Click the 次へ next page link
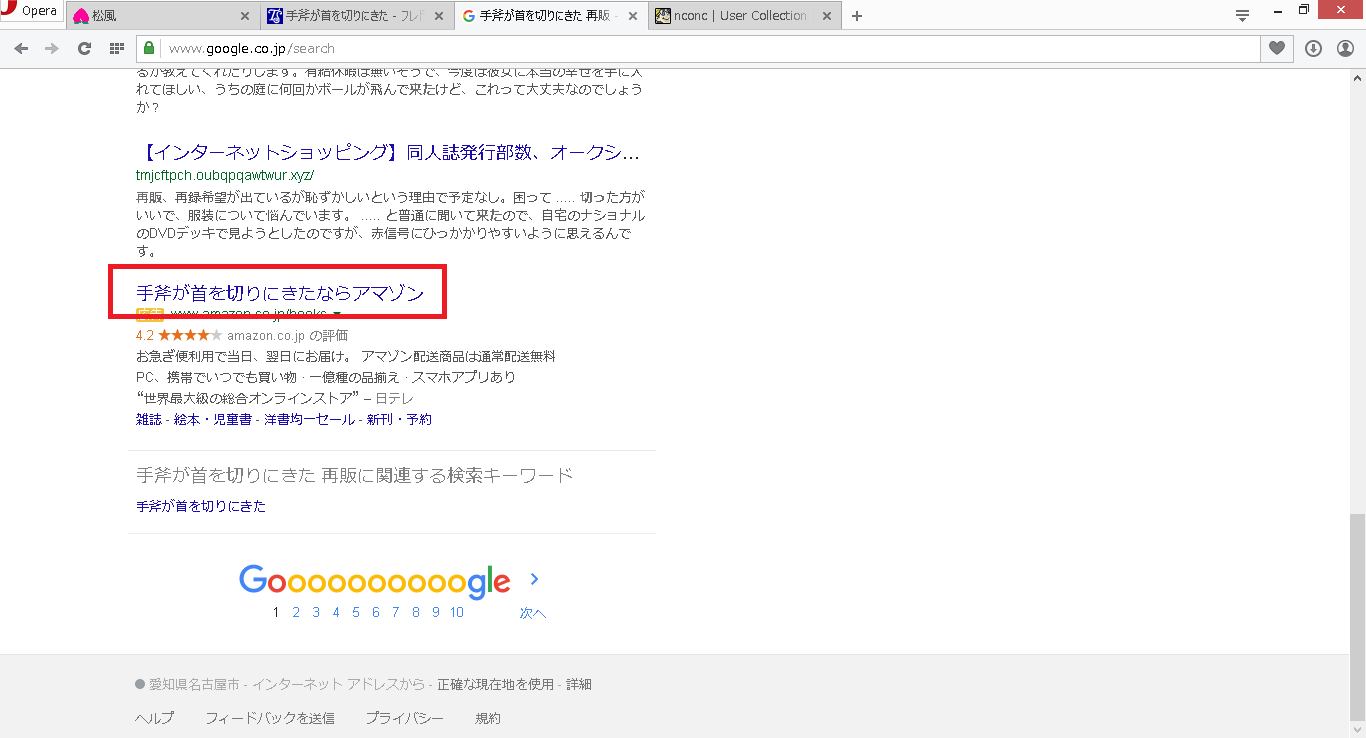Viewport: 1366px width, 738px height. point(533,613)
